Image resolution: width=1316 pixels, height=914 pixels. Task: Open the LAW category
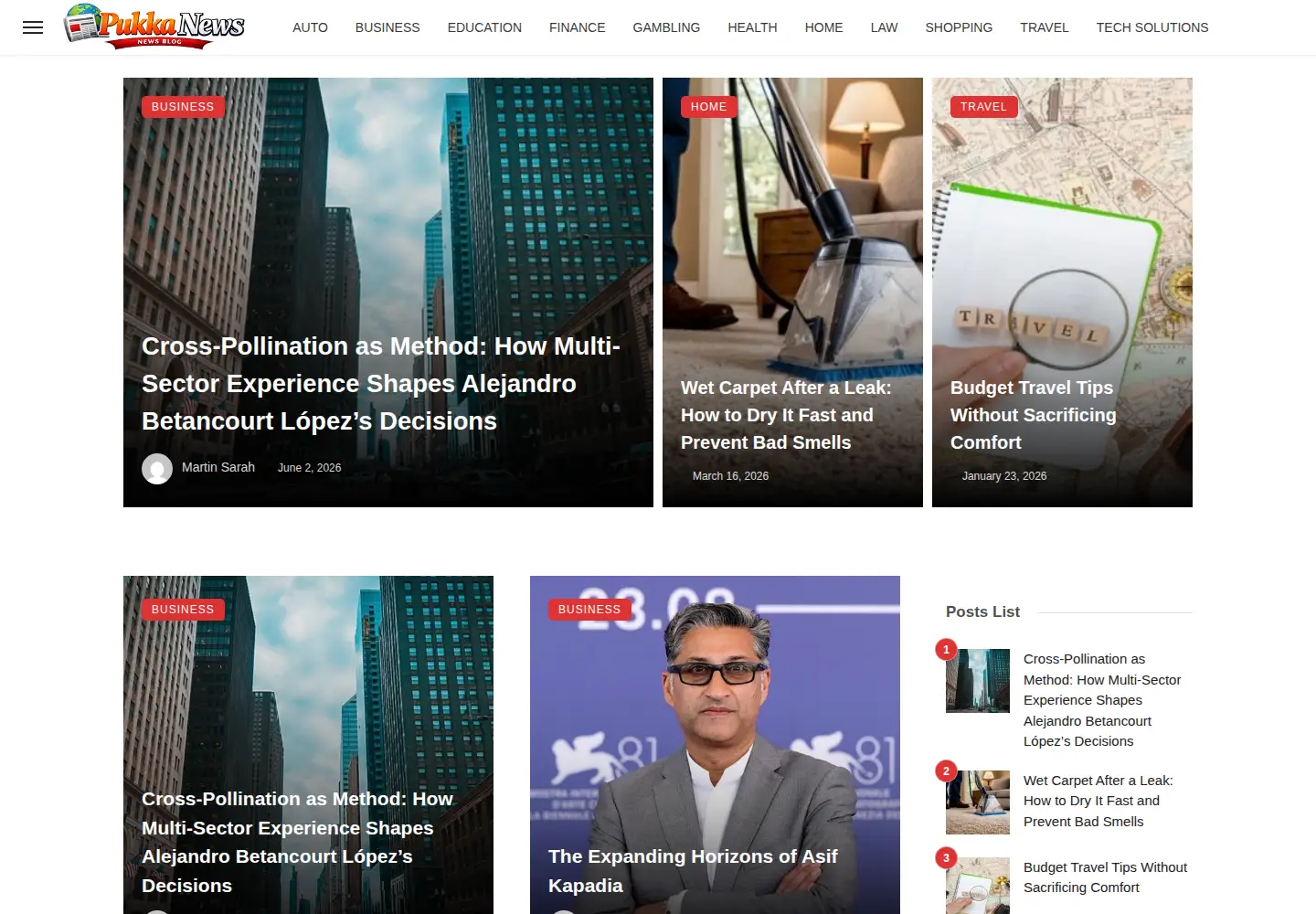(x=884, y=27)
